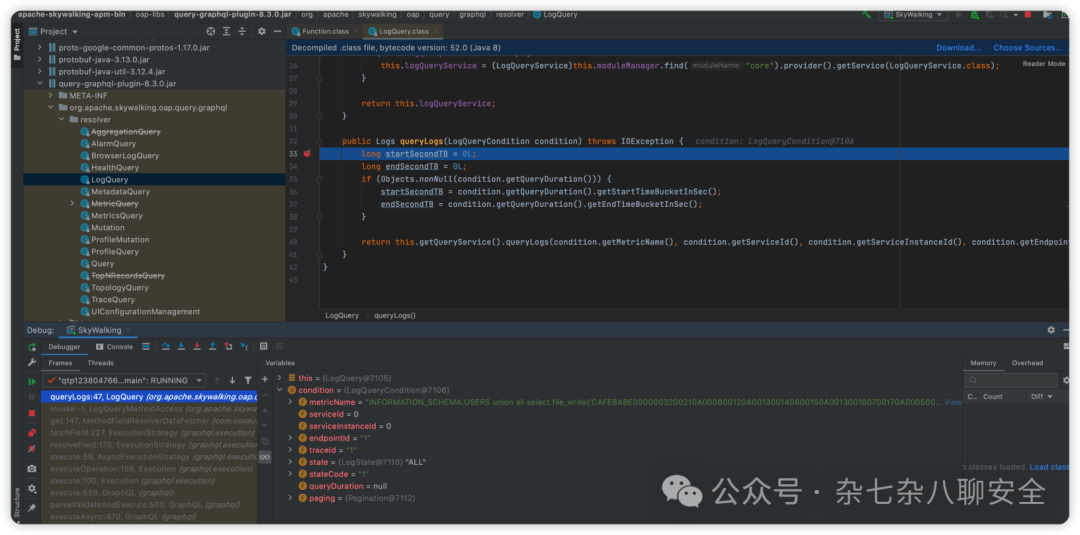Select the Memory tab
This screenshot has width=1080, height=535.
coord(983,363)
